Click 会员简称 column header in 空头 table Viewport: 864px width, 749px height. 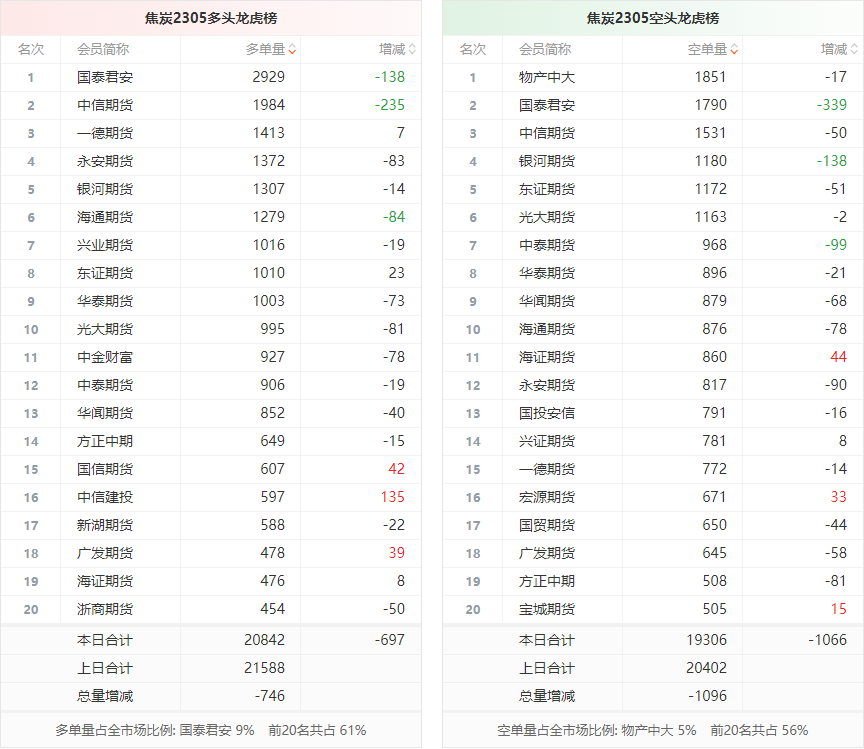pos(544,49)
